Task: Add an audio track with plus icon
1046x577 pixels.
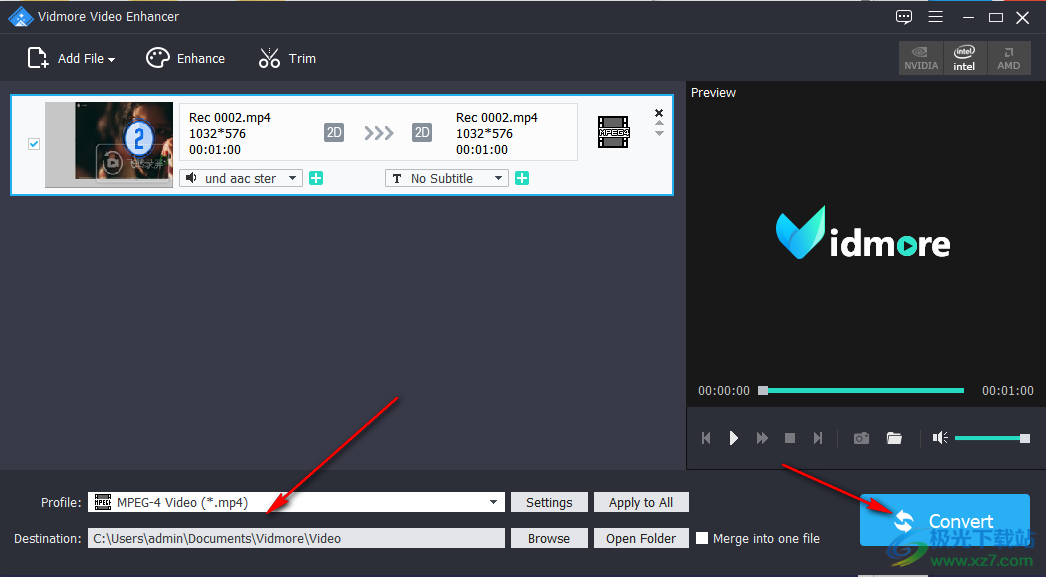Action: [x=316, y=178]
